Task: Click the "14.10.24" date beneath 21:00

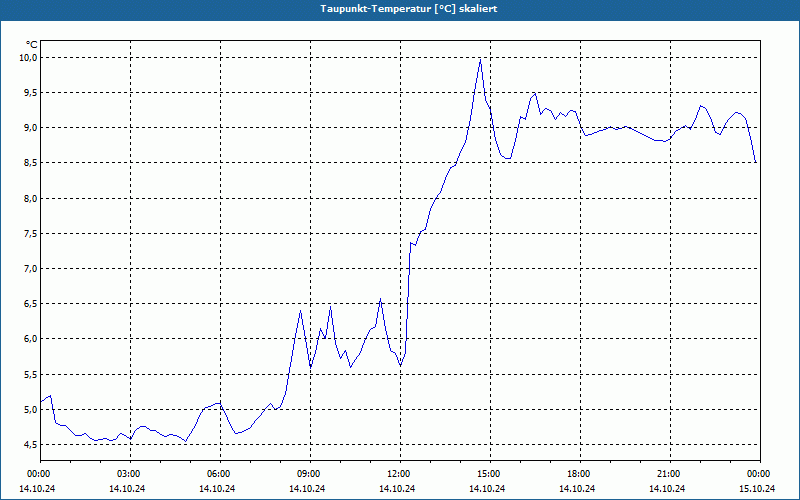Action: click(667, 488)
